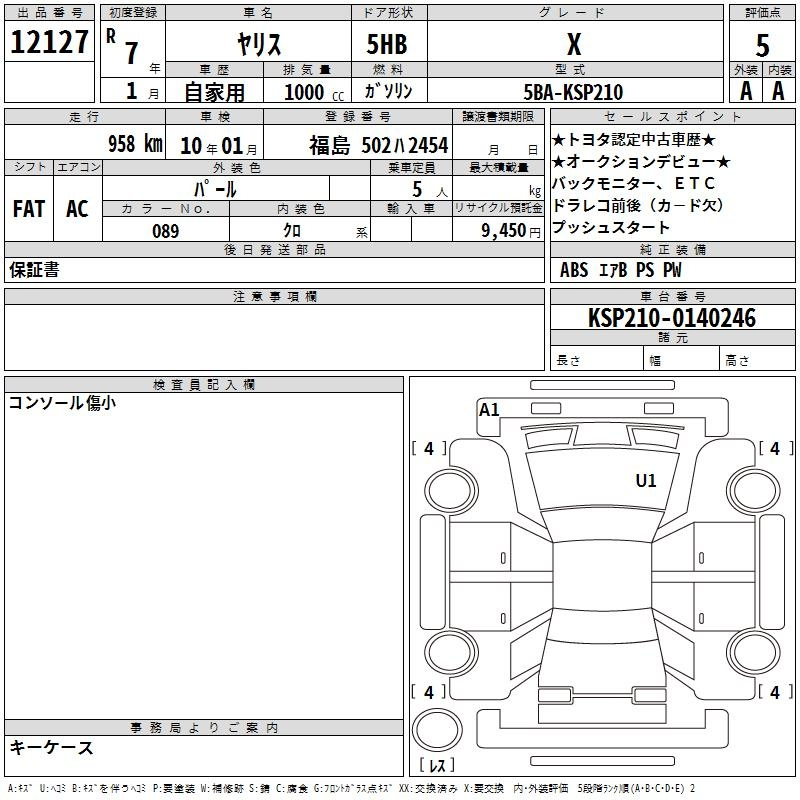Select the car name ヤリス
800x800 pixels.
tap(259, 44)
